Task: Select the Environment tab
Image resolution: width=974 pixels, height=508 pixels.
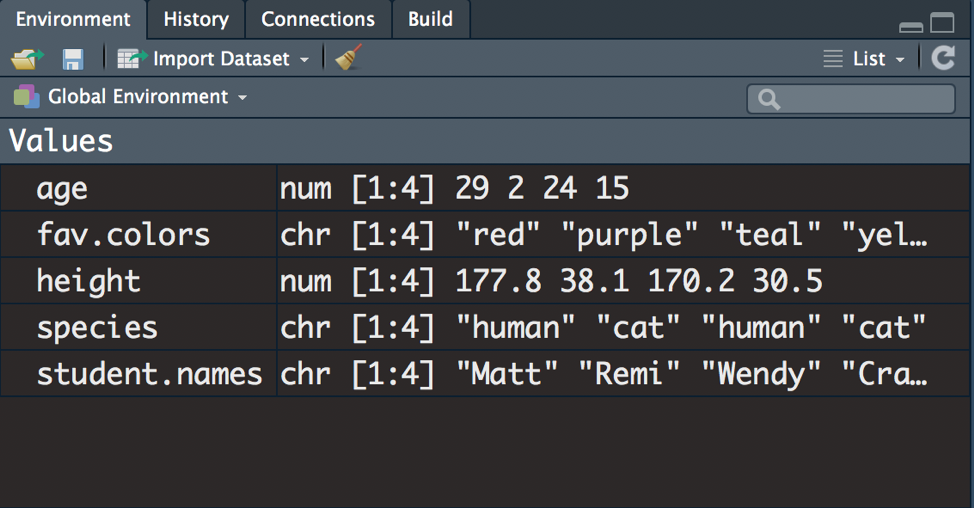Action: 73,19
